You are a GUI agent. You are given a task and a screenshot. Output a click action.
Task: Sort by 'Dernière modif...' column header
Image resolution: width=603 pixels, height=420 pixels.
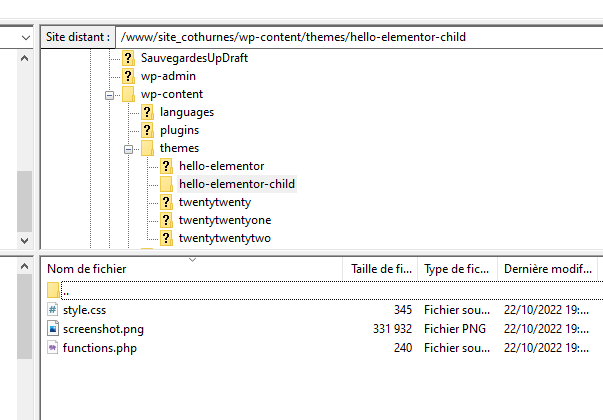coord(545,268)
